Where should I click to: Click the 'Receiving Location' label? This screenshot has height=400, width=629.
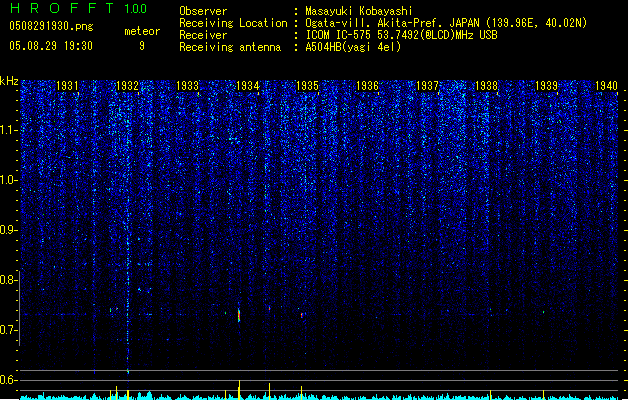click(x=233, y=23)
